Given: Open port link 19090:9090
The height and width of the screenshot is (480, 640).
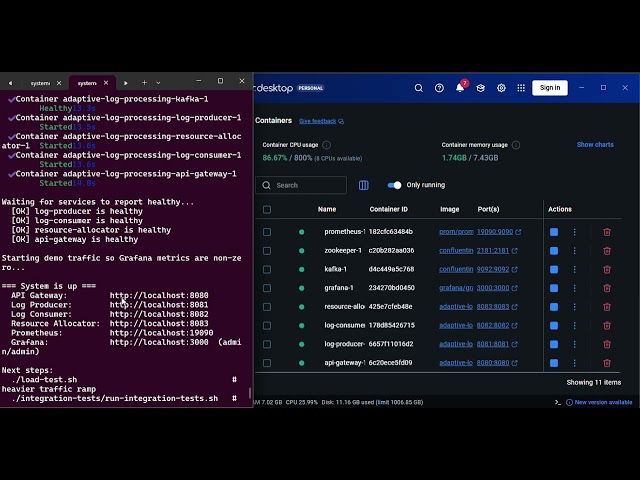Looking at the screenshot, I should coord(499,232).
